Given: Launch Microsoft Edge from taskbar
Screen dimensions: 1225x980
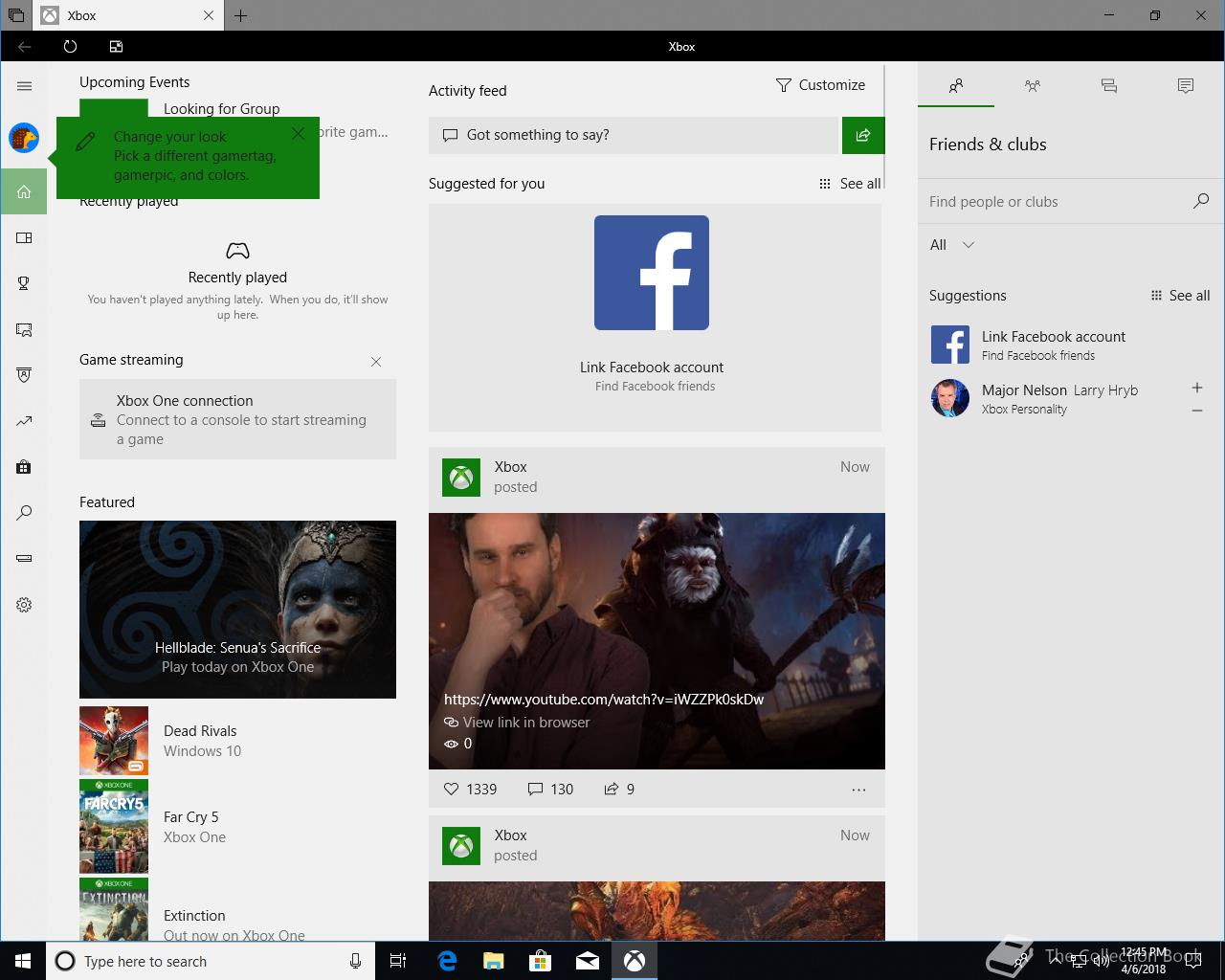Looking at the screenshot, I should [x=447, y=961].
